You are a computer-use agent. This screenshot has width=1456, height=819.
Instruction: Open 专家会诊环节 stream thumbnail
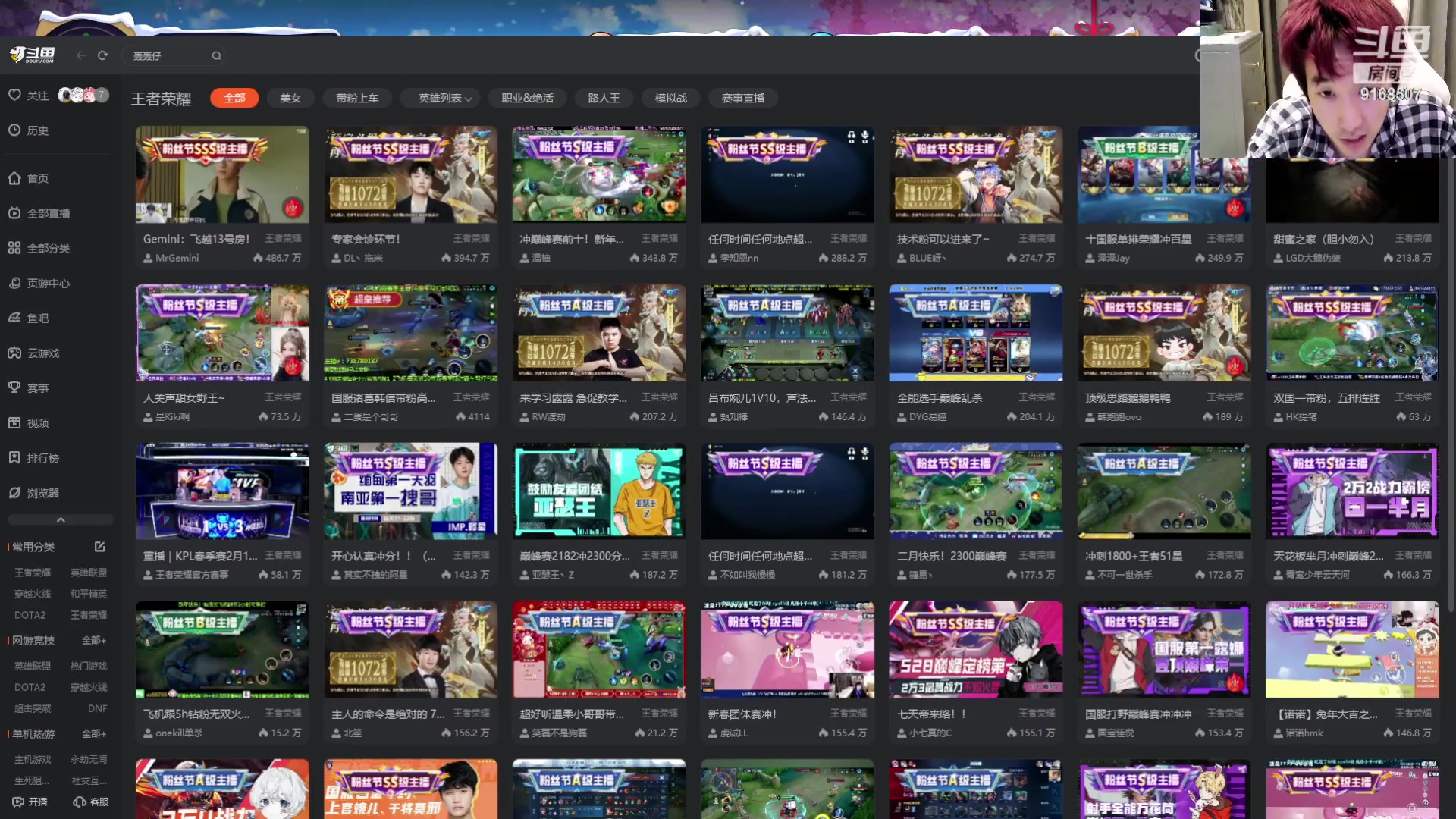click(x=410, y=174)
